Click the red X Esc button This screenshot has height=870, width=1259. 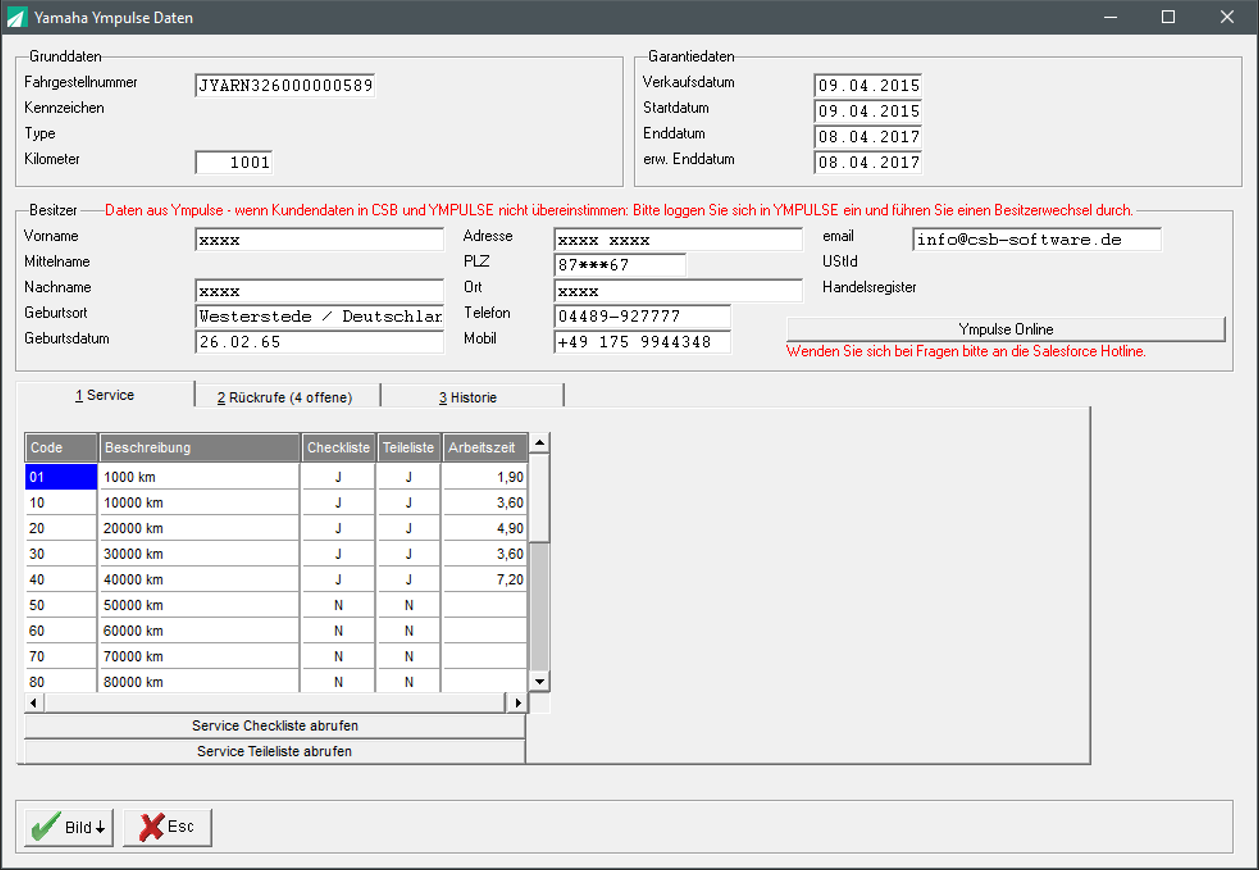click(167, 827)
